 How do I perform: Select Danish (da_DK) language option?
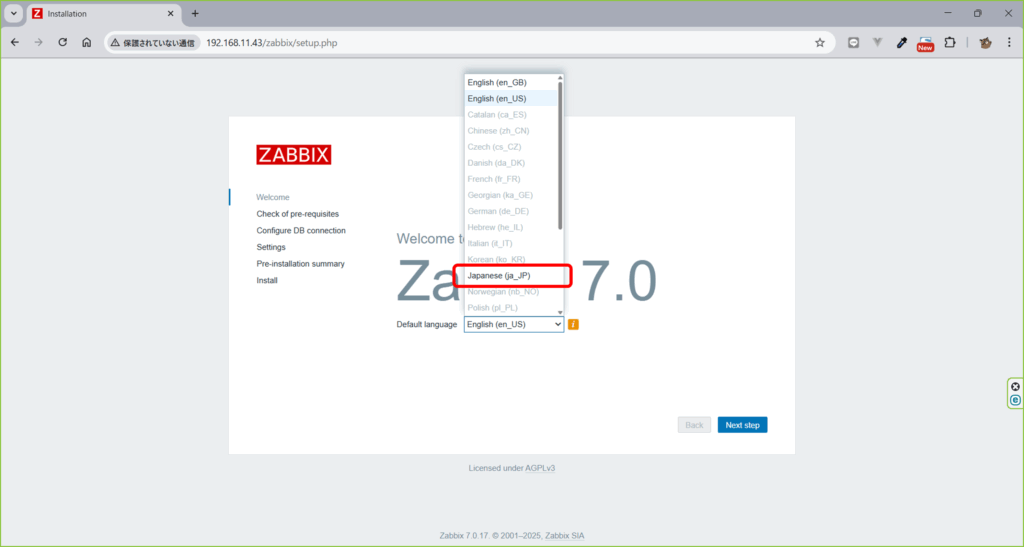(x=511, y=163)
